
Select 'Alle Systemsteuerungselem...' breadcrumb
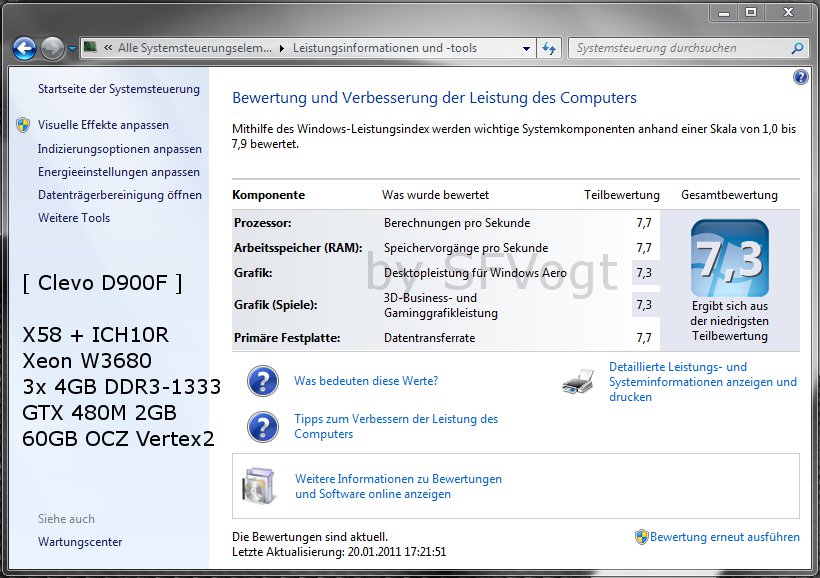(195, 48)
